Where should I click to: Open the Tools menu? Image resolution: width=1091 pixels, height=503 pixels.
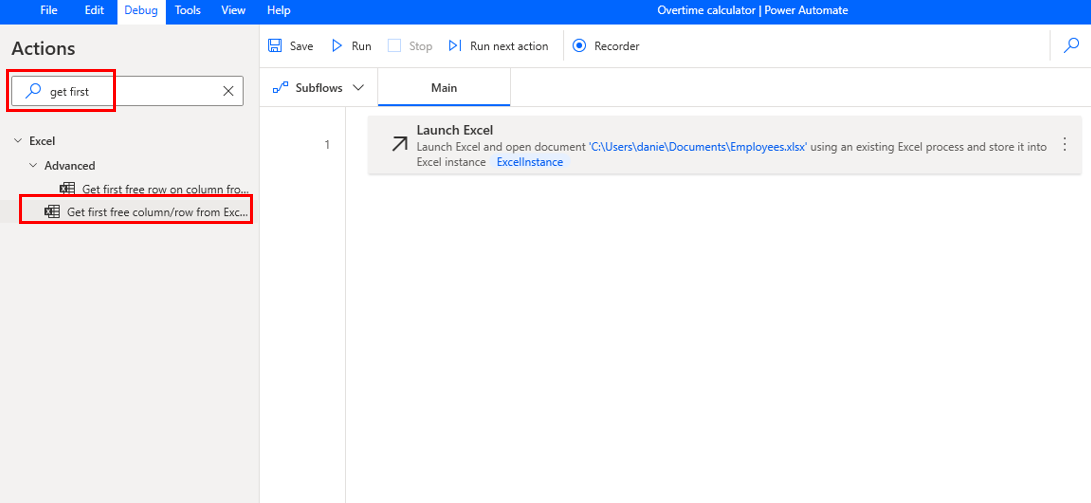coord(188,10)
